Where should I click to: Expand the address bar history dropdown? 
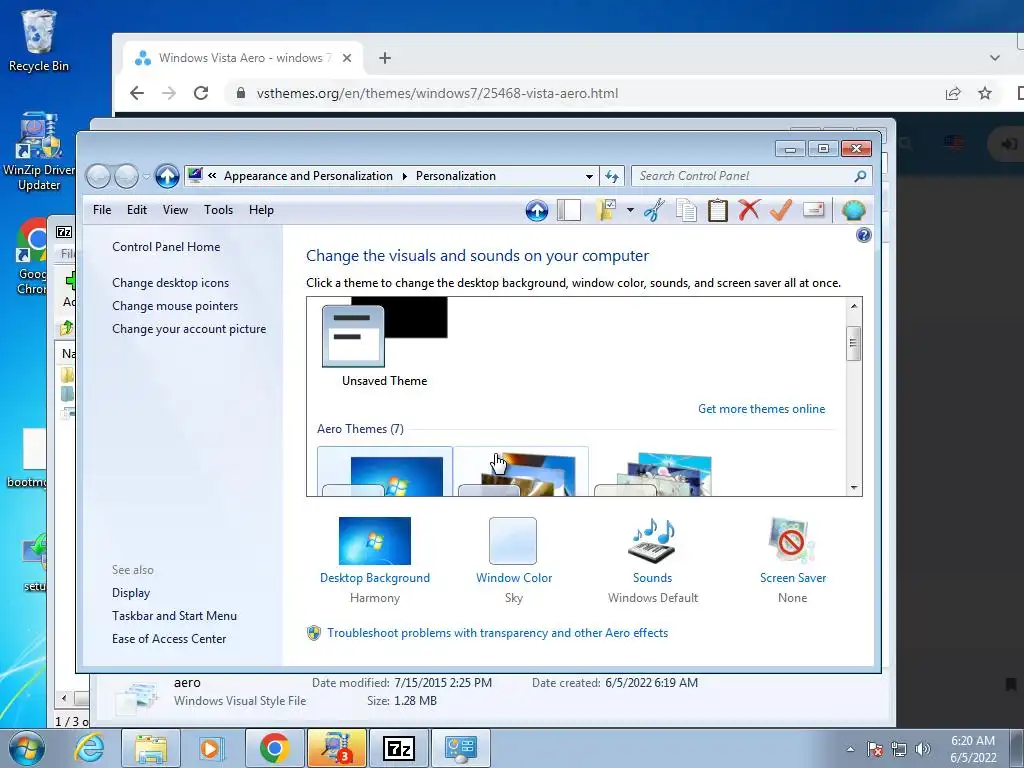tap(589, 176)
